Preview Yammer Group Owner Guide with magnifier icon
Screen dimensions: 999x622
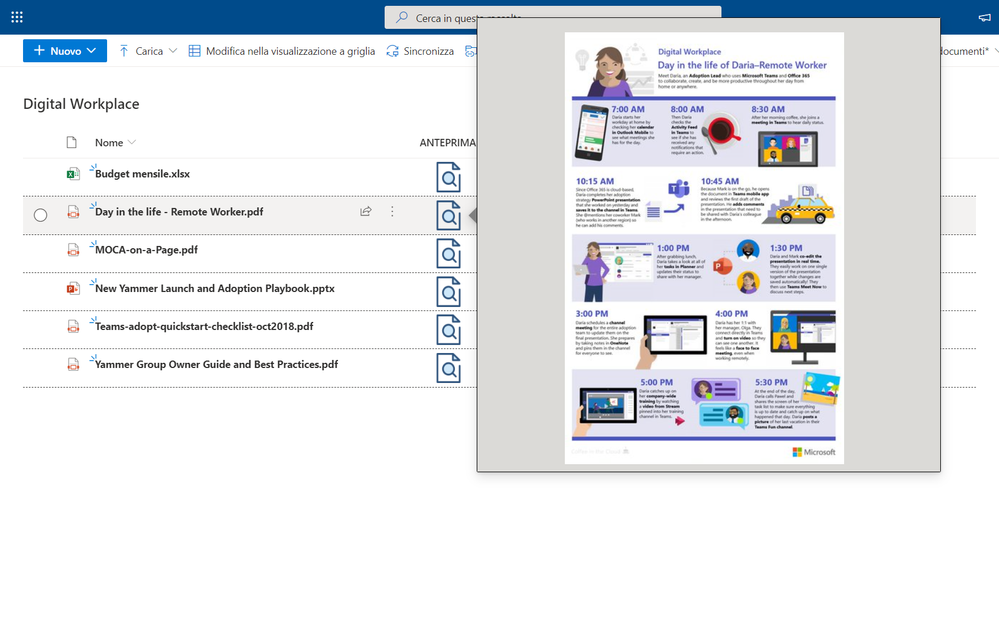click(449, 368)
